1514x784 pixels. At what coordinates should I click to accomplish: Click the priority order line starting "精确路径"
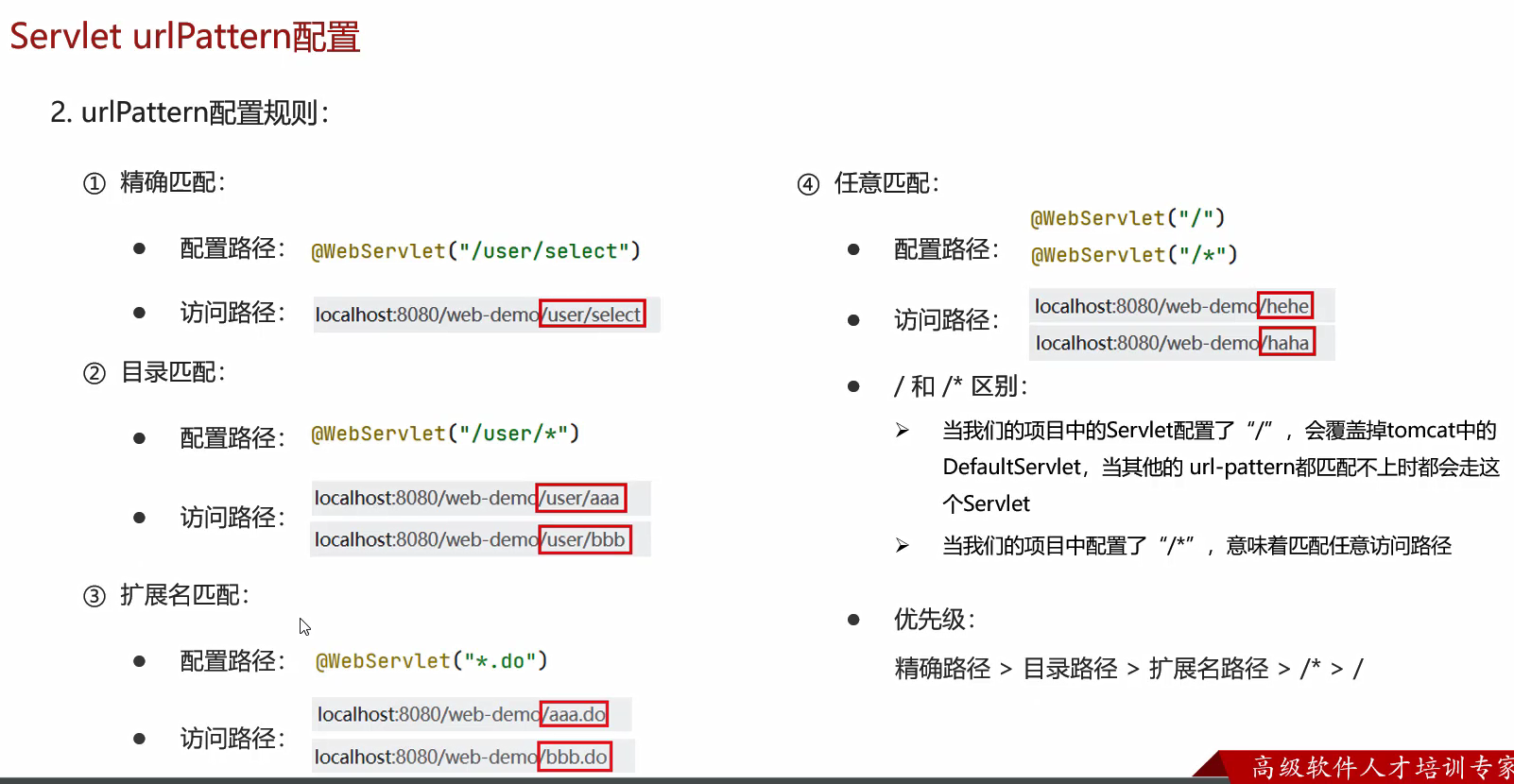click(x=1129, y=669)
